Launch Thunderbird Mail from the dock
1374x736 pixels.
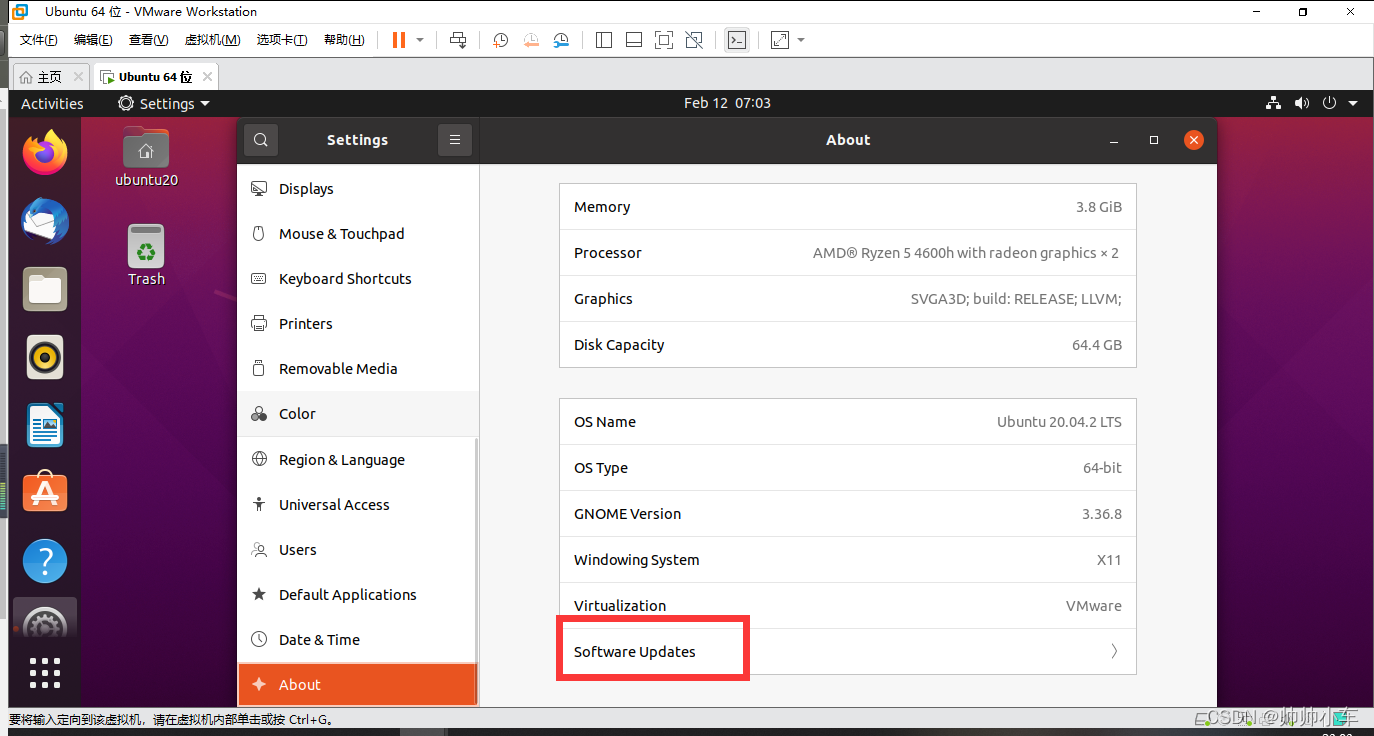tap(45, 221)
